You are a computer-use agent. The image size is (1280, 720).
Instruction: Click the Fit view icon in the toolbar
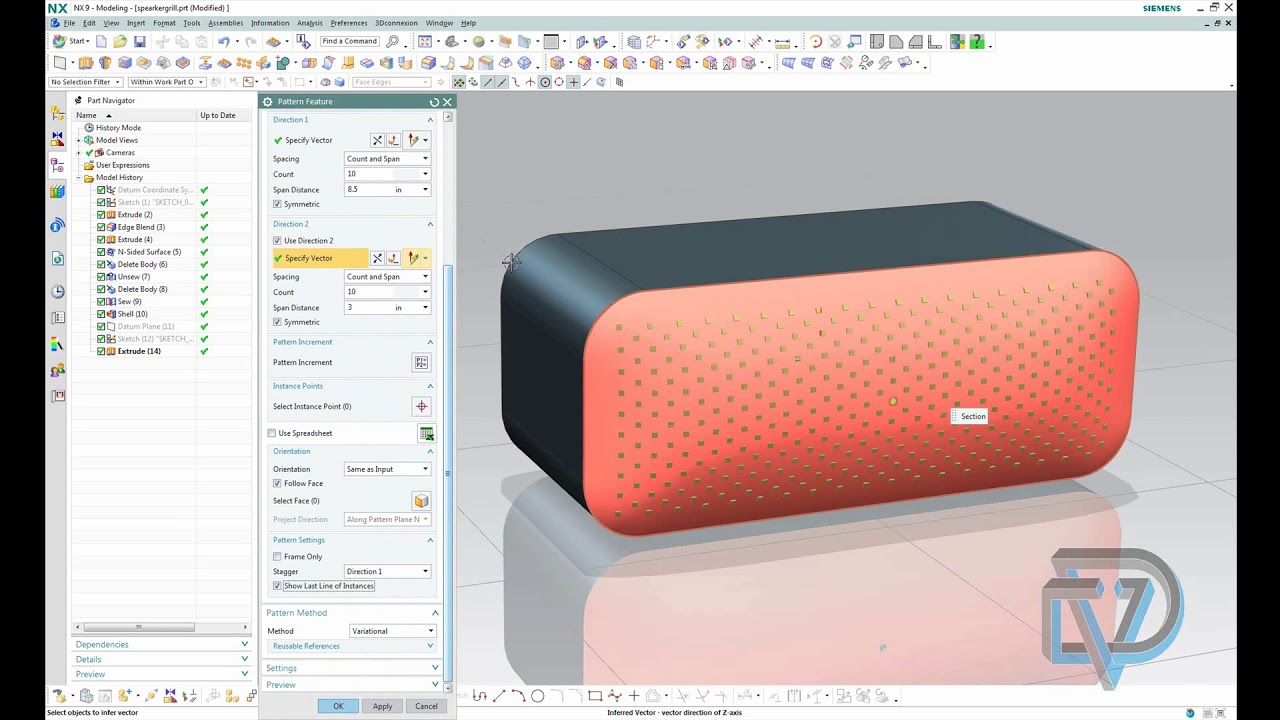pos(424,41)
